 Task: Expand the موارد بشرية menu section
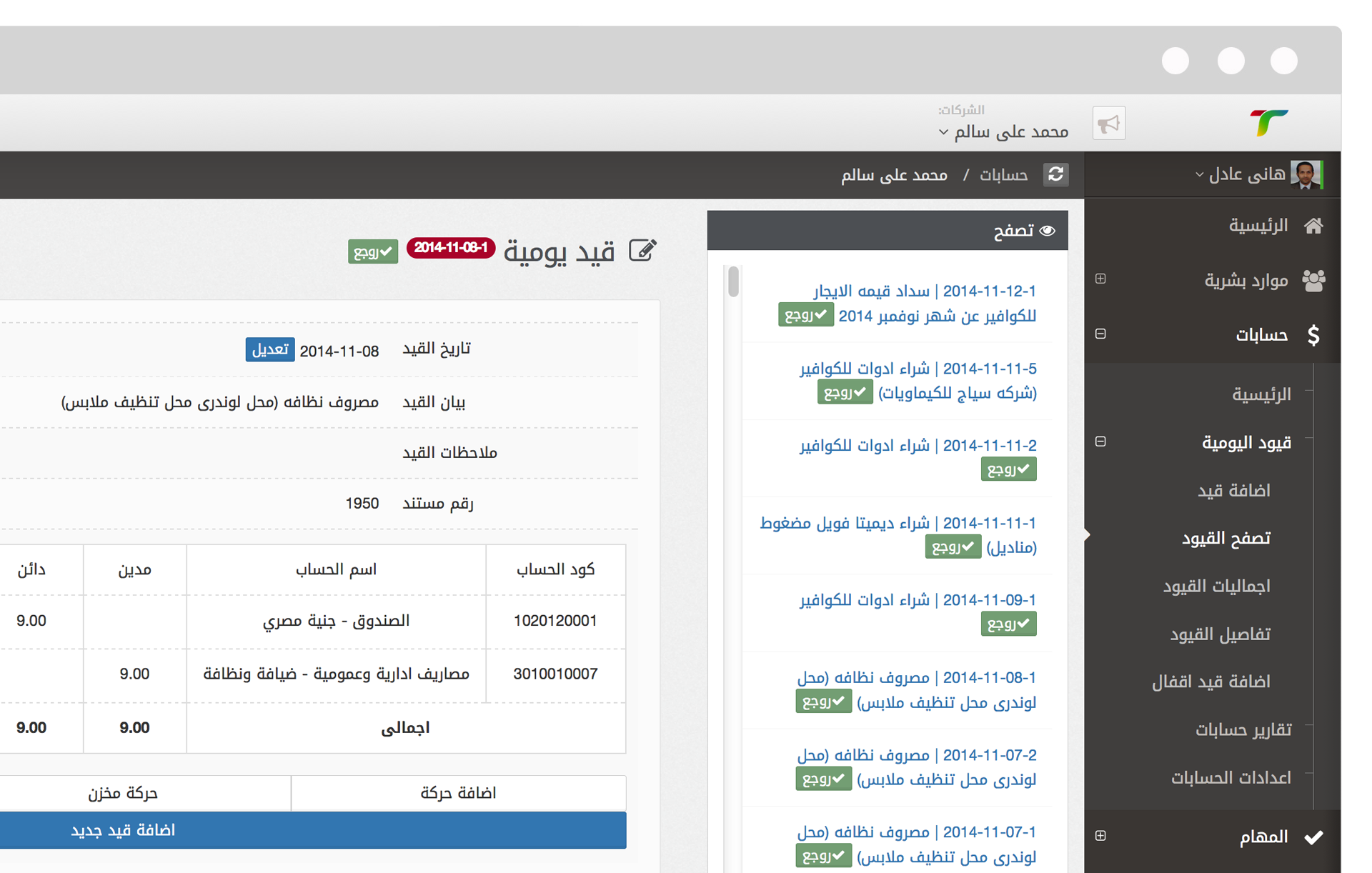click(x=1100, y=279)
